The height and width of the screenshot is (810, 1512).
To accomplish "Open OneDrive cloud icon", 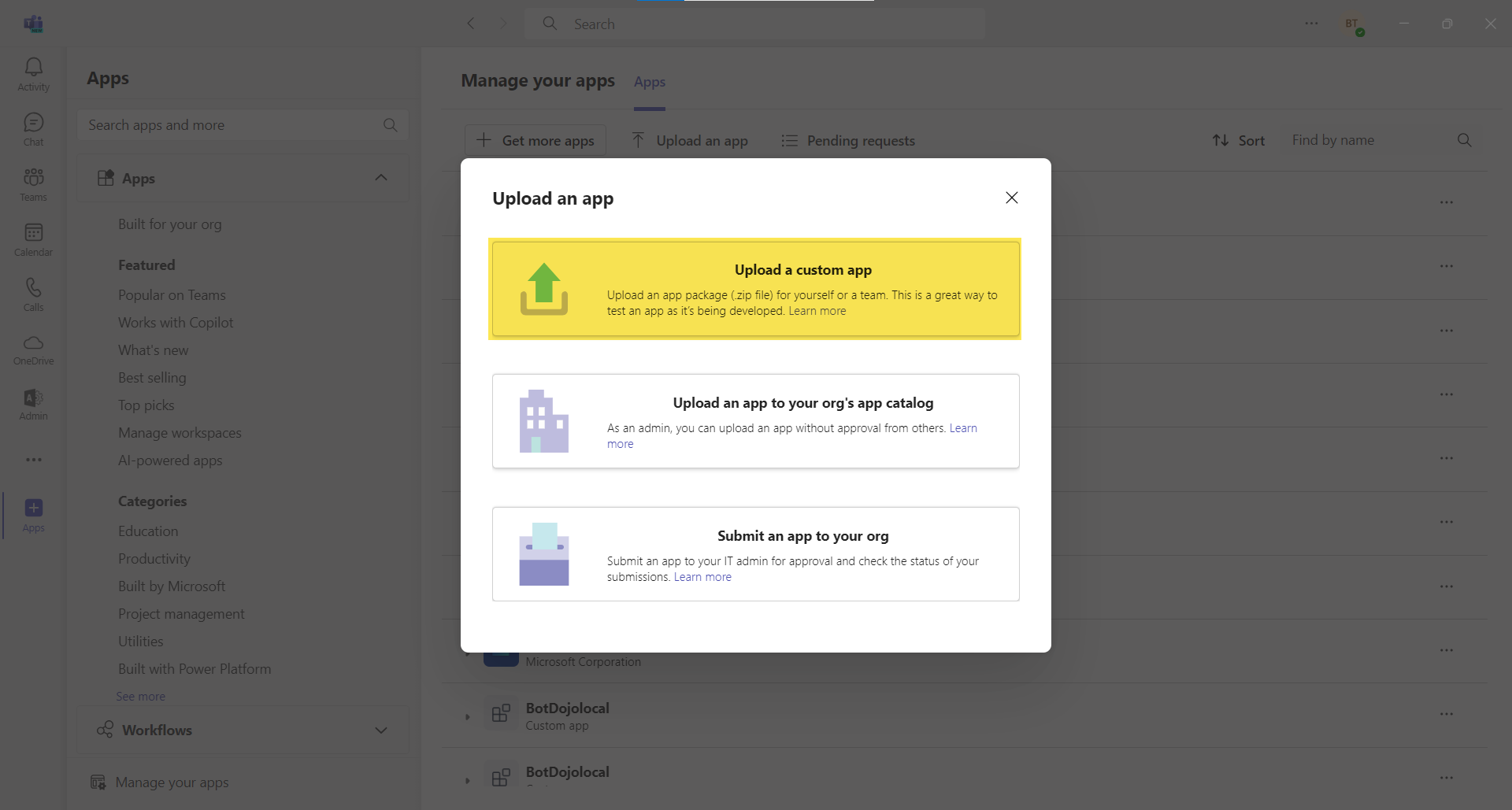I will click(x=33, y=350).
